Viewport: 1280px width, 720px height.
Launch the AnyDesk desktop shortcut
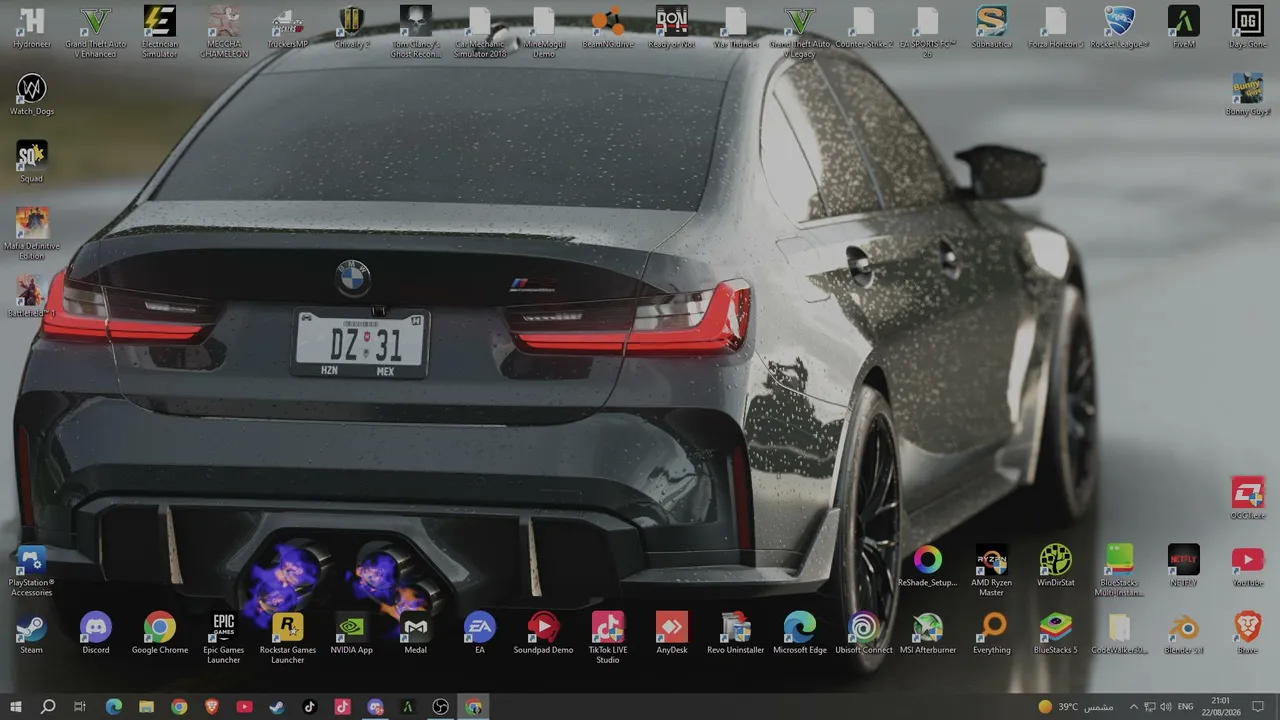(672, 634)
